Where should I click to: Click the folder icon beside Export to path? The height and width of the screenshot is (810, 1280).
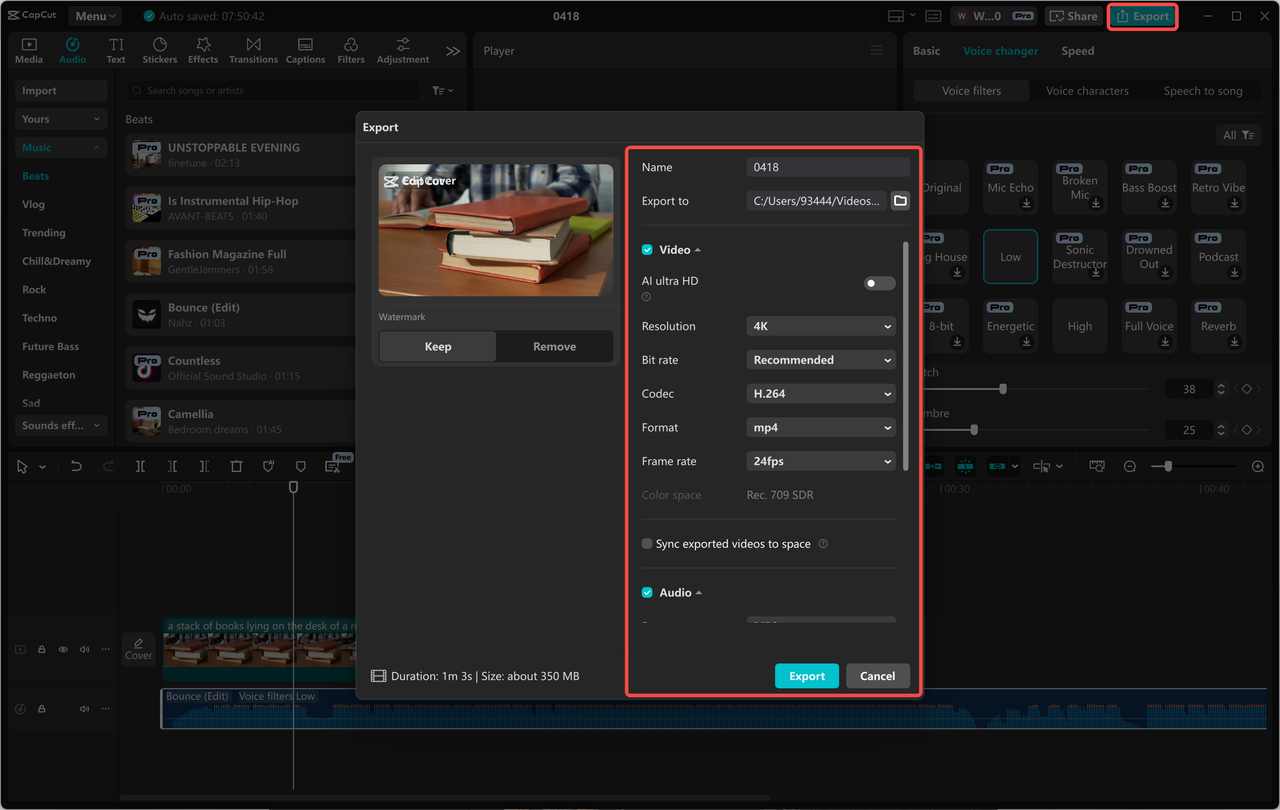point(900,201)
